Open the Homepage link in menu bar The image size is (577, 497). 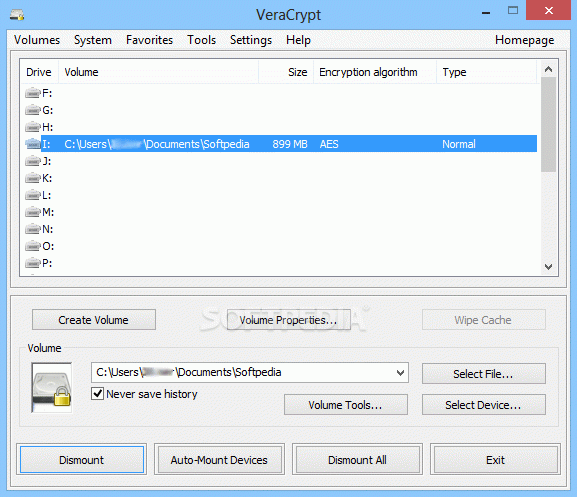pyautogui.click(x=524, y=40)
